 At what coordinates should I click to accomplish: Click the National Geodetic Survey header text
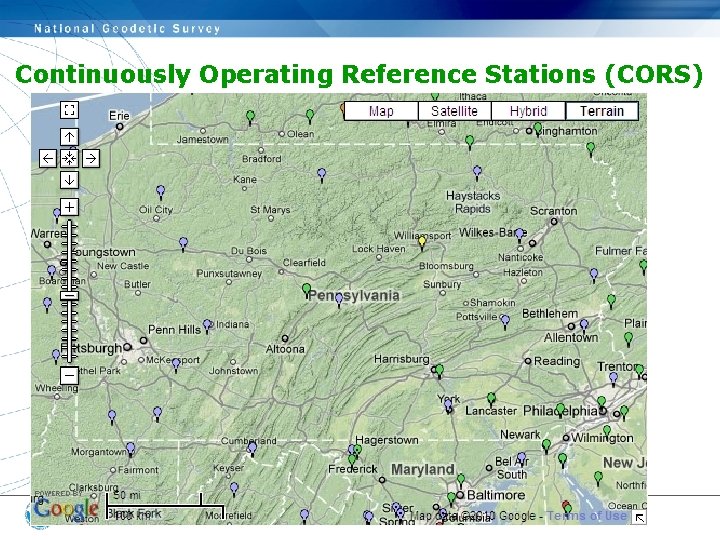click(127, 28)
